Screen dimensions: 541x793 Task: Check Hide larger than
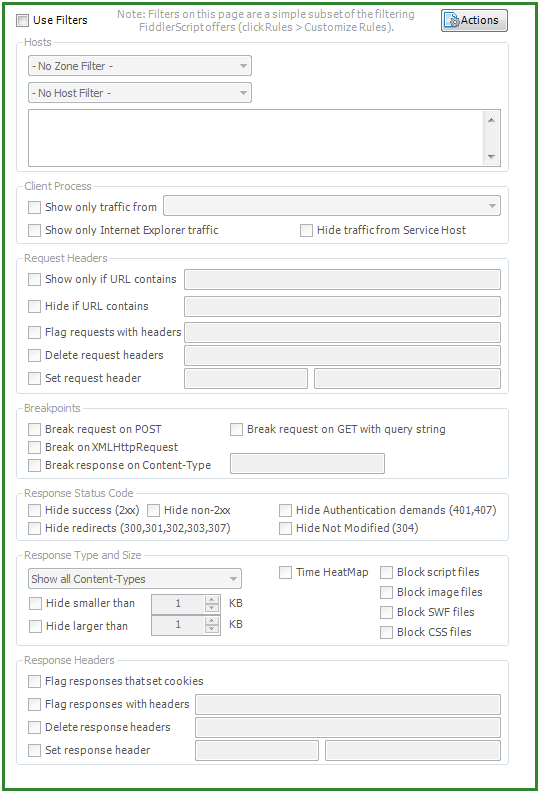coord(35,626)
